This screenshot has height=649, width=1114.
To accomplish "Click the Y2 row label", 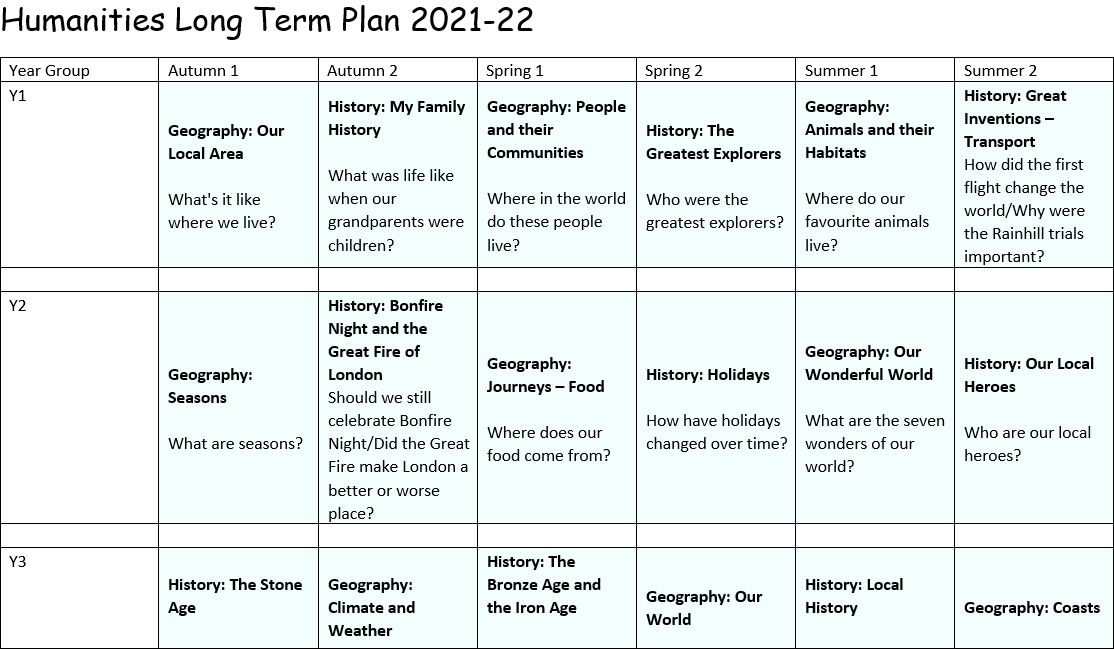I will coord(18,306).
